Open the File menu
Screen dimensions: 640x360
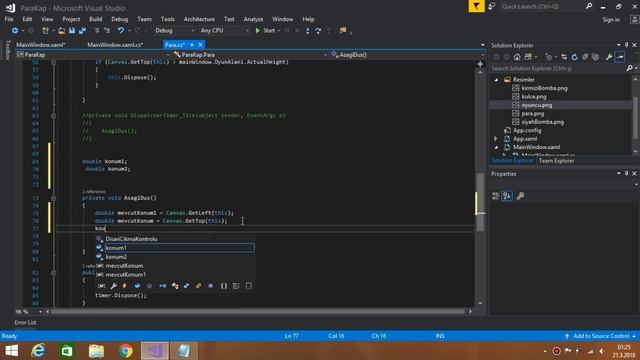point(9,19)
